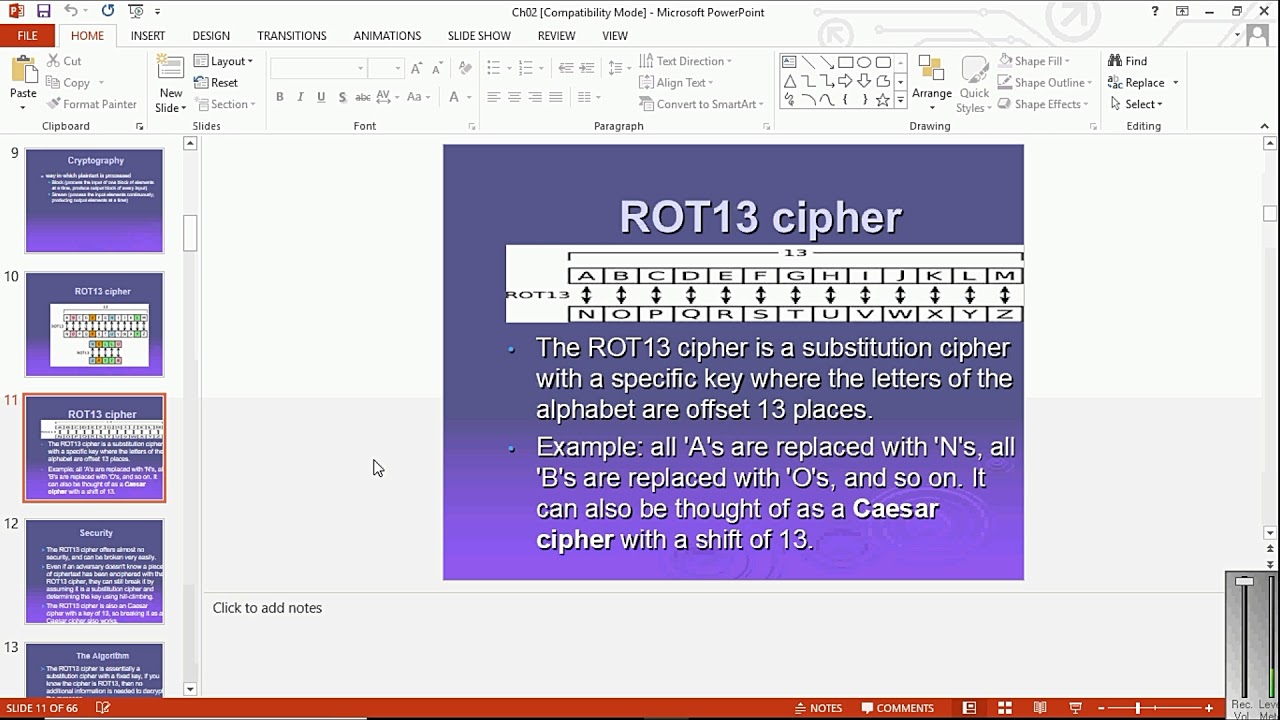Viewport: 1280px width, 720px height.
Task: Click the zoom in plus button
Action: (x=1209, y=708)
